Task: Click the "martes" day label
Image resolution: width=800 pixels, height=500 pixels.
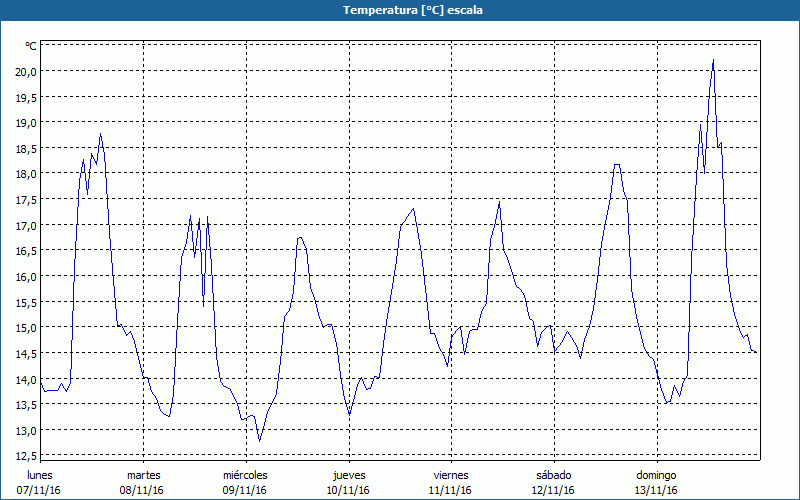Action: click(143, 474)
